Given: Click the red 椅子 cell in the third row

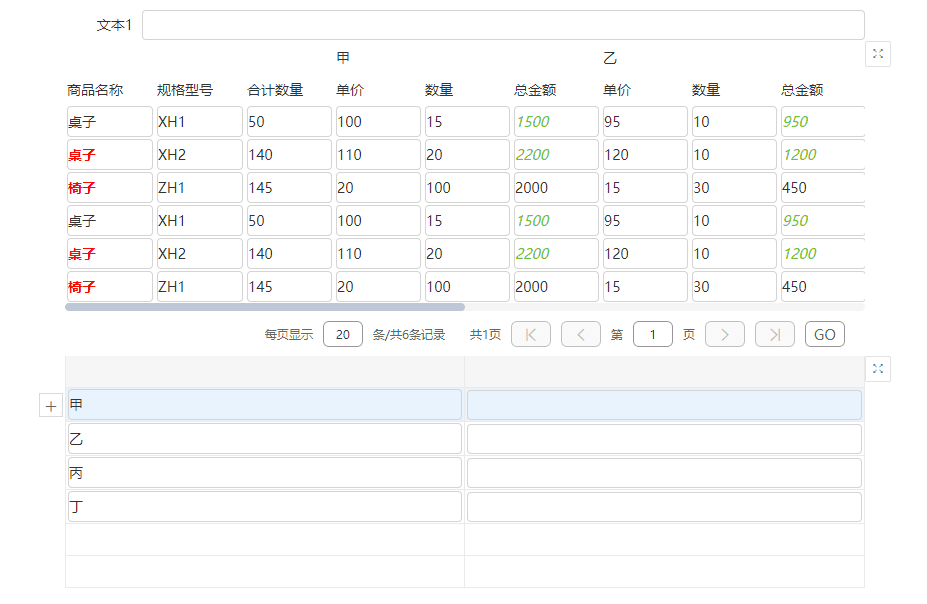Looking at the screenshot, I should point(109,188).
